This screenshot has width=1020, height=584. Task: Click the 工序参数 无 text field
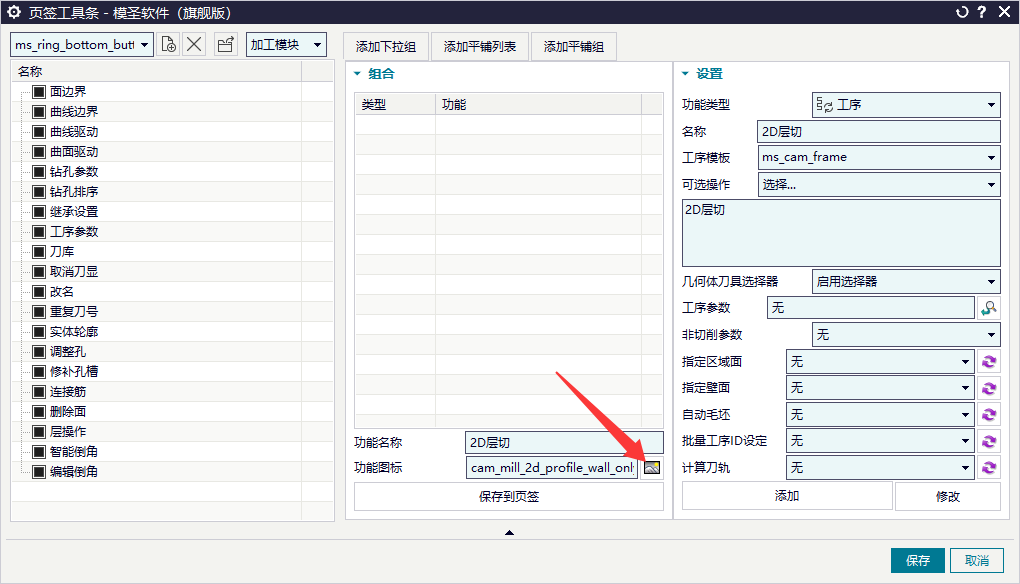[x=871, y=308]
